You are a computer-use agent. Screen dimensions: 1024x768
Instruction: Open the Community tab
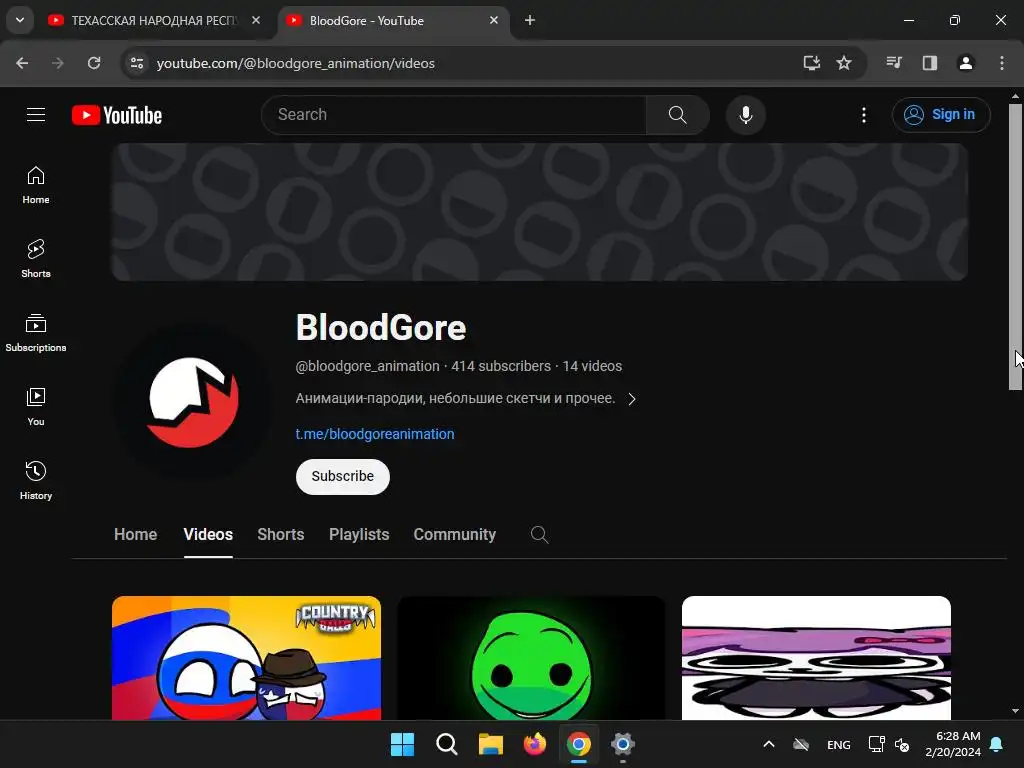[455, 534]
